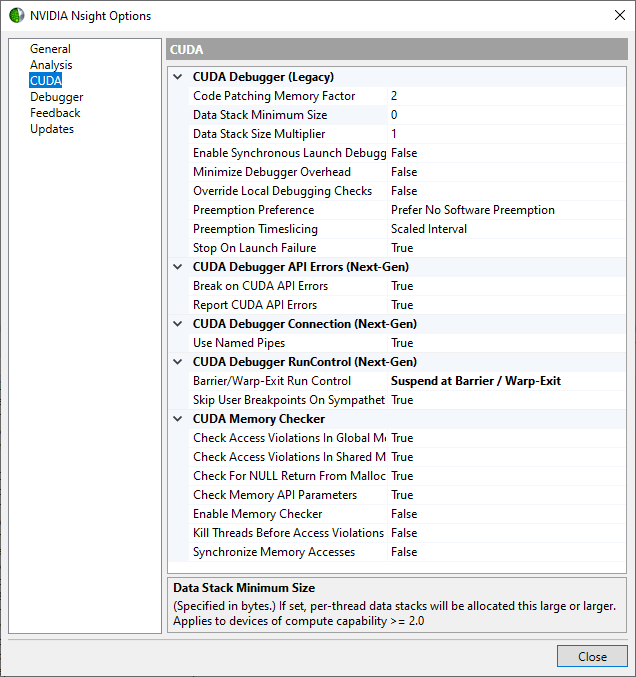Viewport: 636px width, 677px height.
Task: Edit Data Stack Minimum Size value 0
Action: pyautogui.click(x=506, y=115)
